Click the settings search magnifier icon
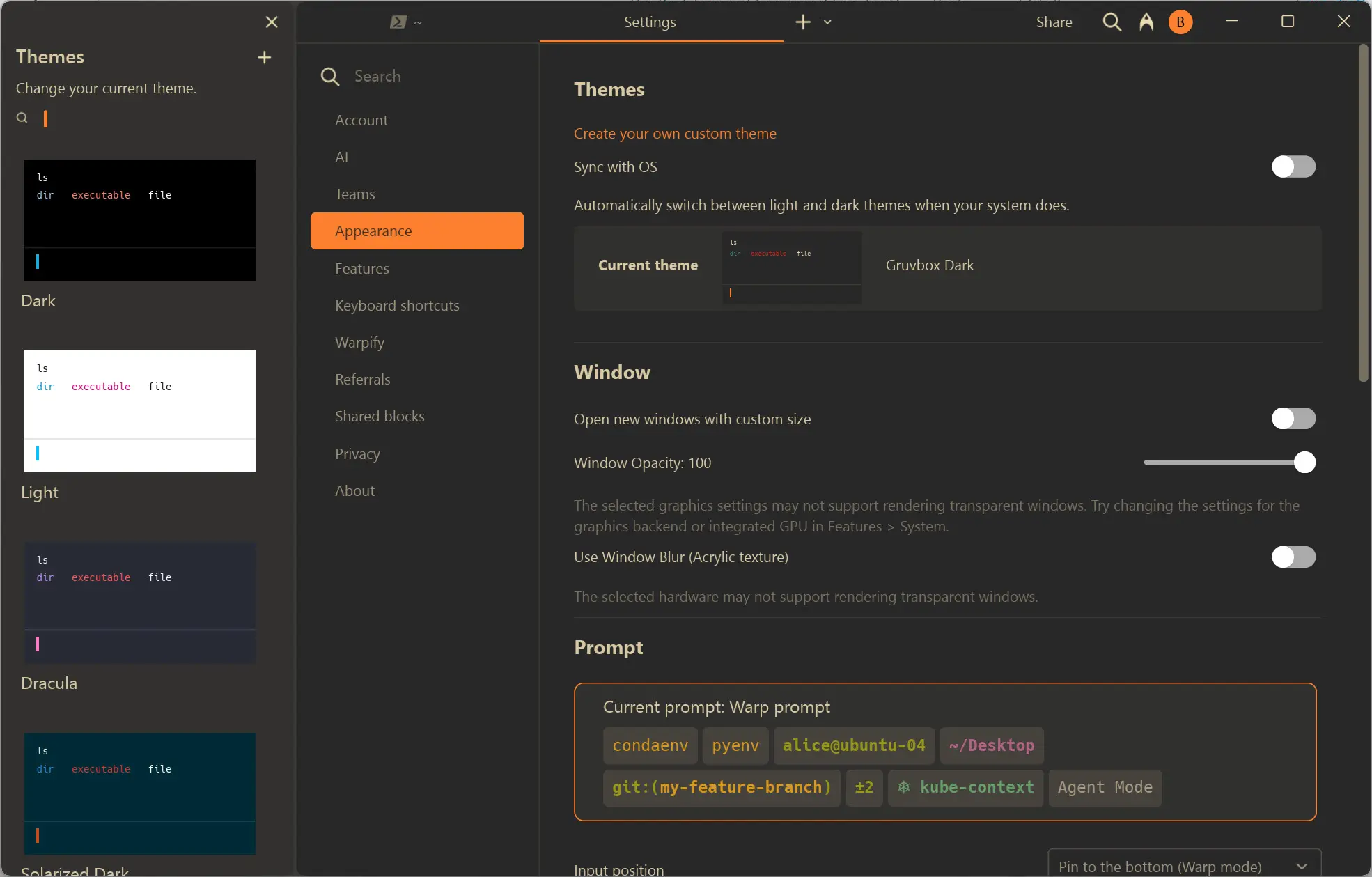This screenshot has height=877, width=1372. click(329, 76)
